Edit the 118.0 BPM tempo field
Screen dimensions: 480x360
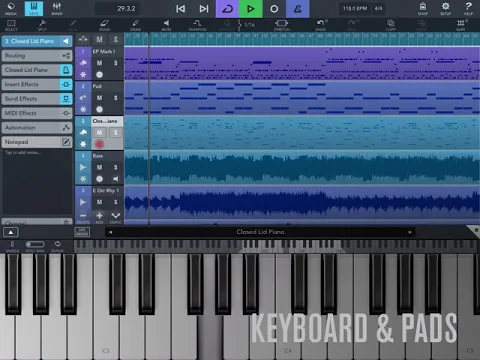(x=355, y=8)
